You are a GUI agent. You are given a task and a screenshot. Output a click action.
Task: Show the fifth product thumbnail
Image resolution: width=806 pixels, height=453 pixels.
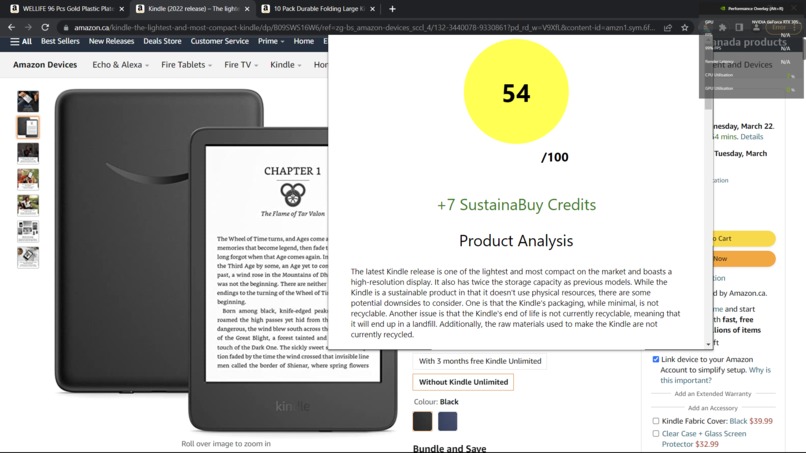[28, 205]
